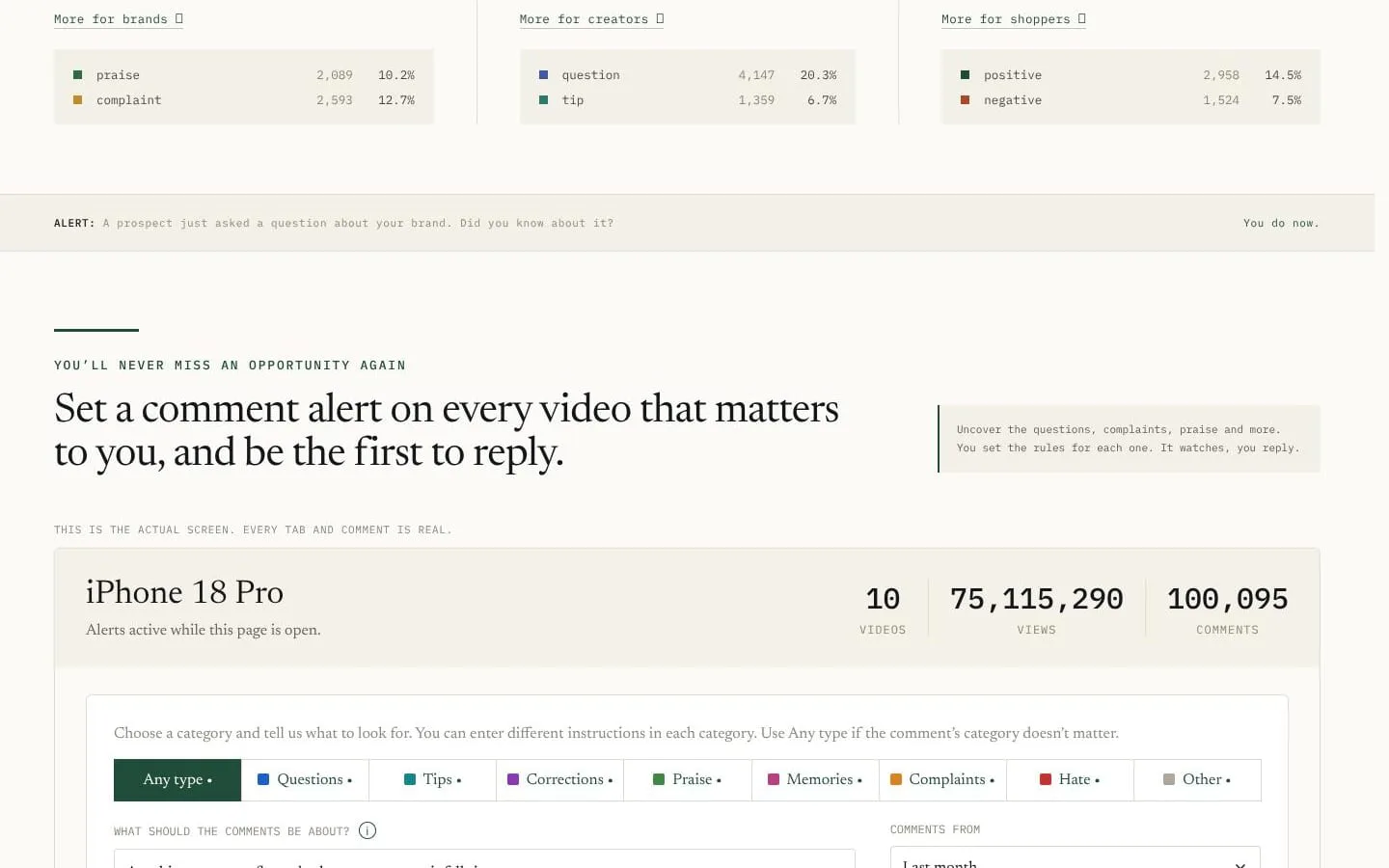Click the "iPhone 18 Pro" title
The image size is (1389, 868).
point(184,592)
